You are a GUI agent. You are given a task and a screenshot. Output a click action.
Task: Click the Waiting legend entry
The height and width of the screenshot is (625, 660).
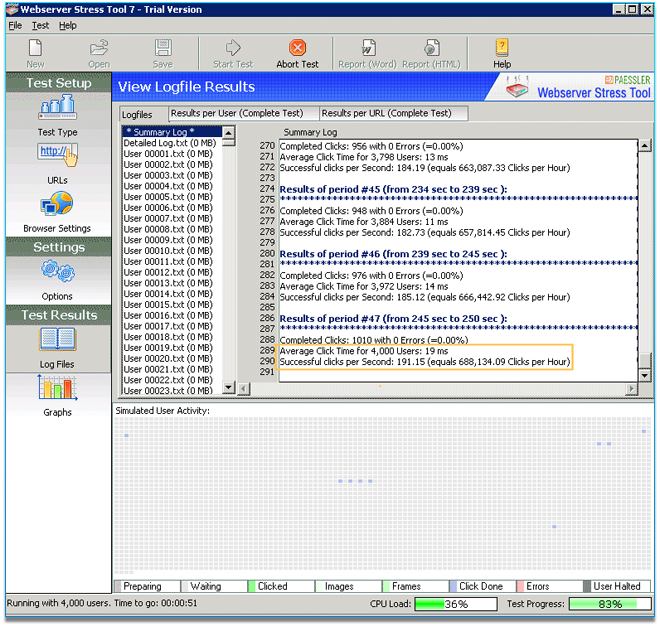click(x=214, y=586)
